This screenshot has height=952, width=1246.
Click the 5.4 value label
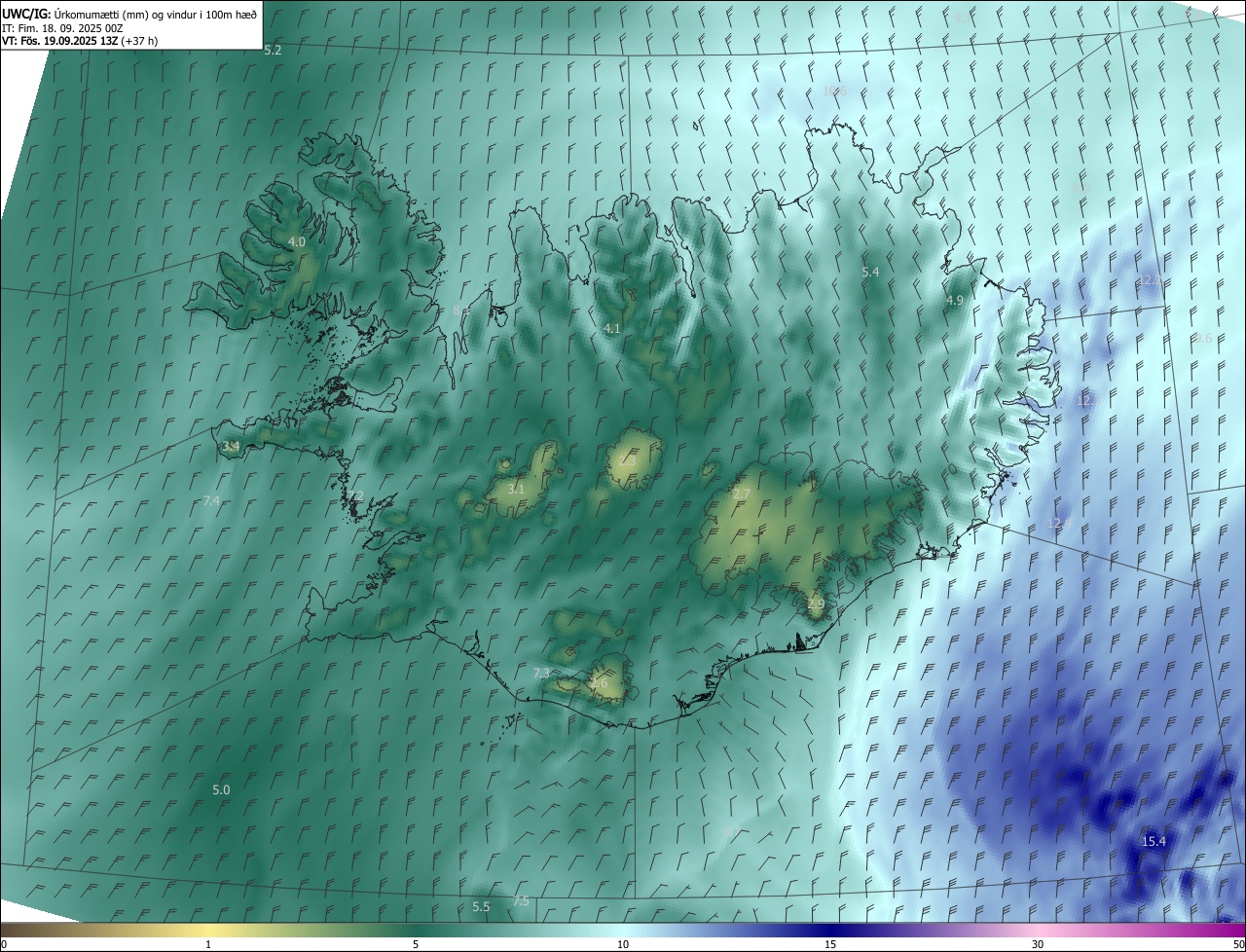click(870, 273)
